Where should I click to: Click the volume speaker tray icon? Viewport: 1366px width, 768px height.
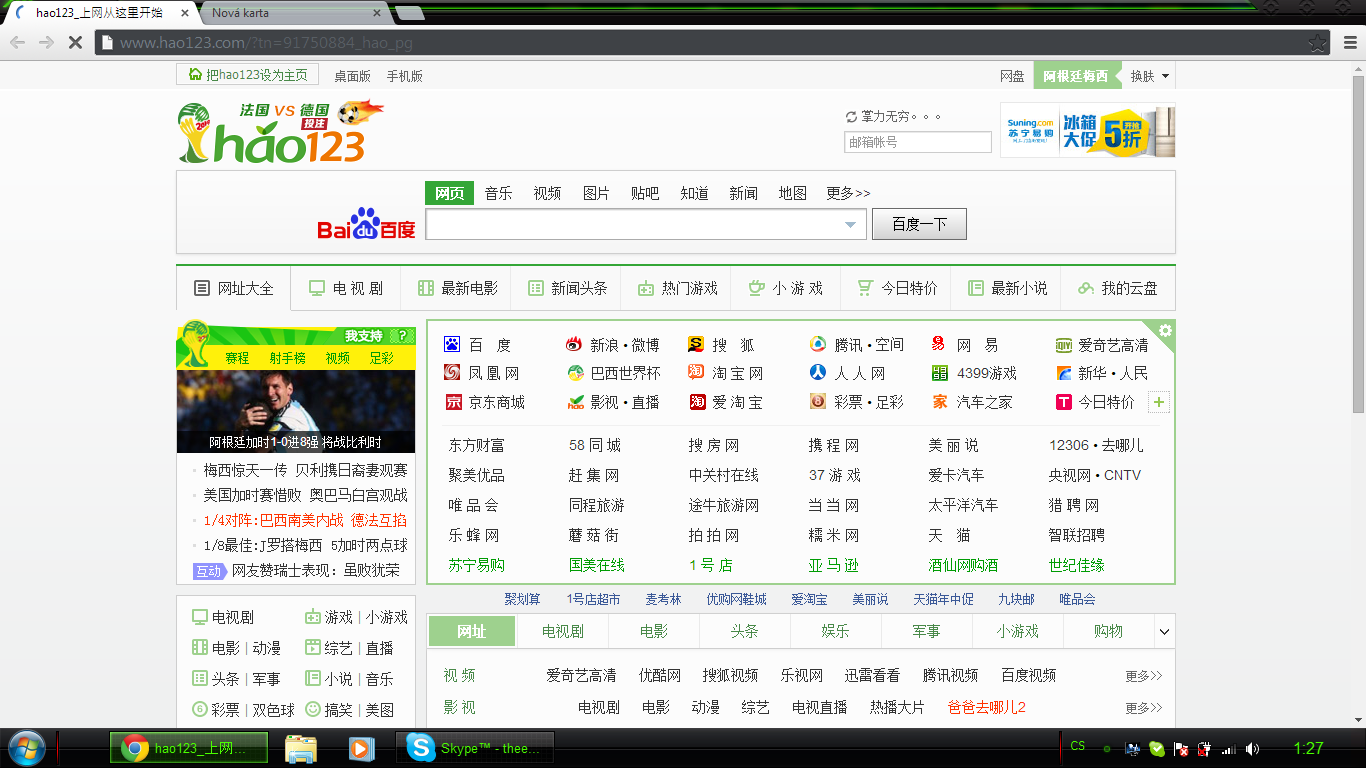(x=1253, y=748)
